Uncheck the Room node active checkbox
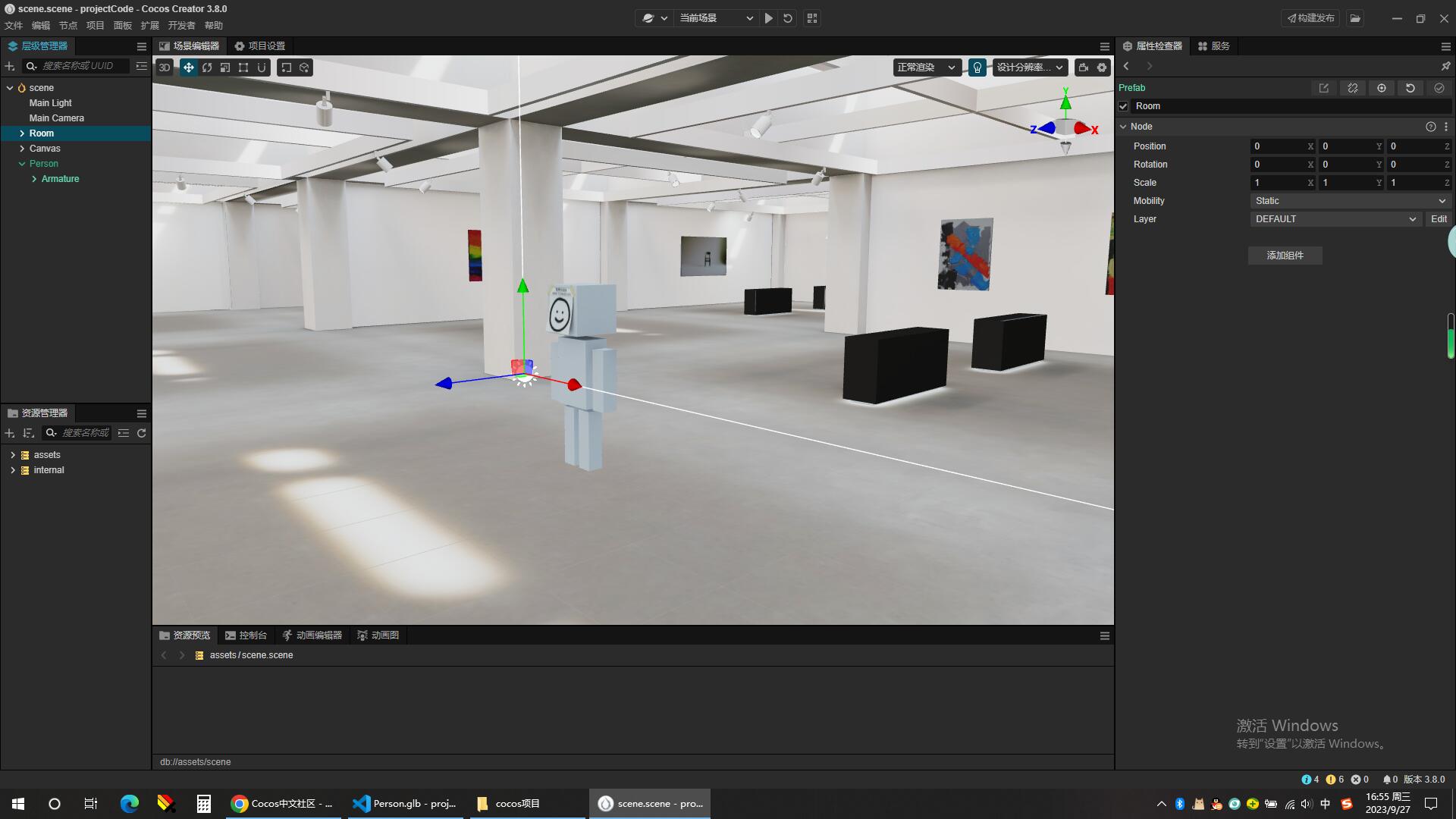The image size is (1456, 819). (x=1123, y=106)
